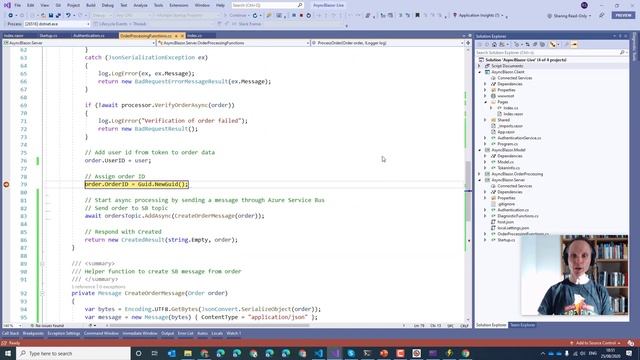Click Solution Explorer Preview Selected Items icon
Screen dimensions: 640x360
point(574,44)
